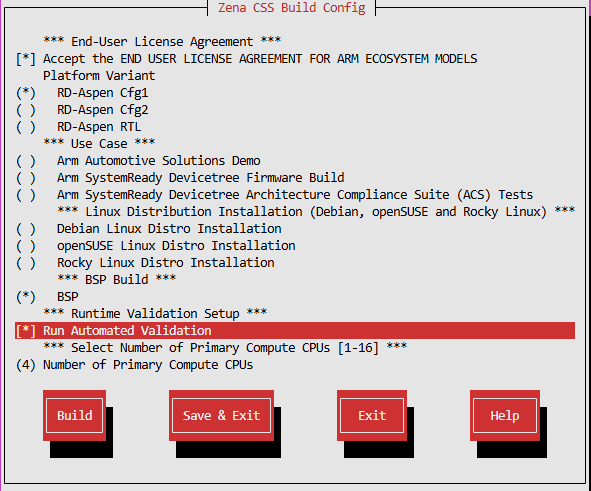Image resolution: width=591 pixels, height=491 pixels.
Task: Click the Runtime Validation Setup heading
Action: tap(155, 314)
